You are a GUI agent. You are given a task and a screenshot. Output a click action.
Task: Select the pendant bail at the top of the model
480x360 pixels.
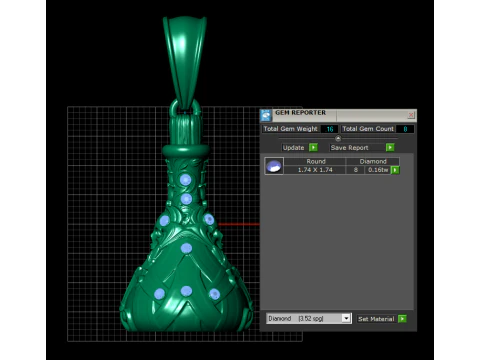click(184, 62)
